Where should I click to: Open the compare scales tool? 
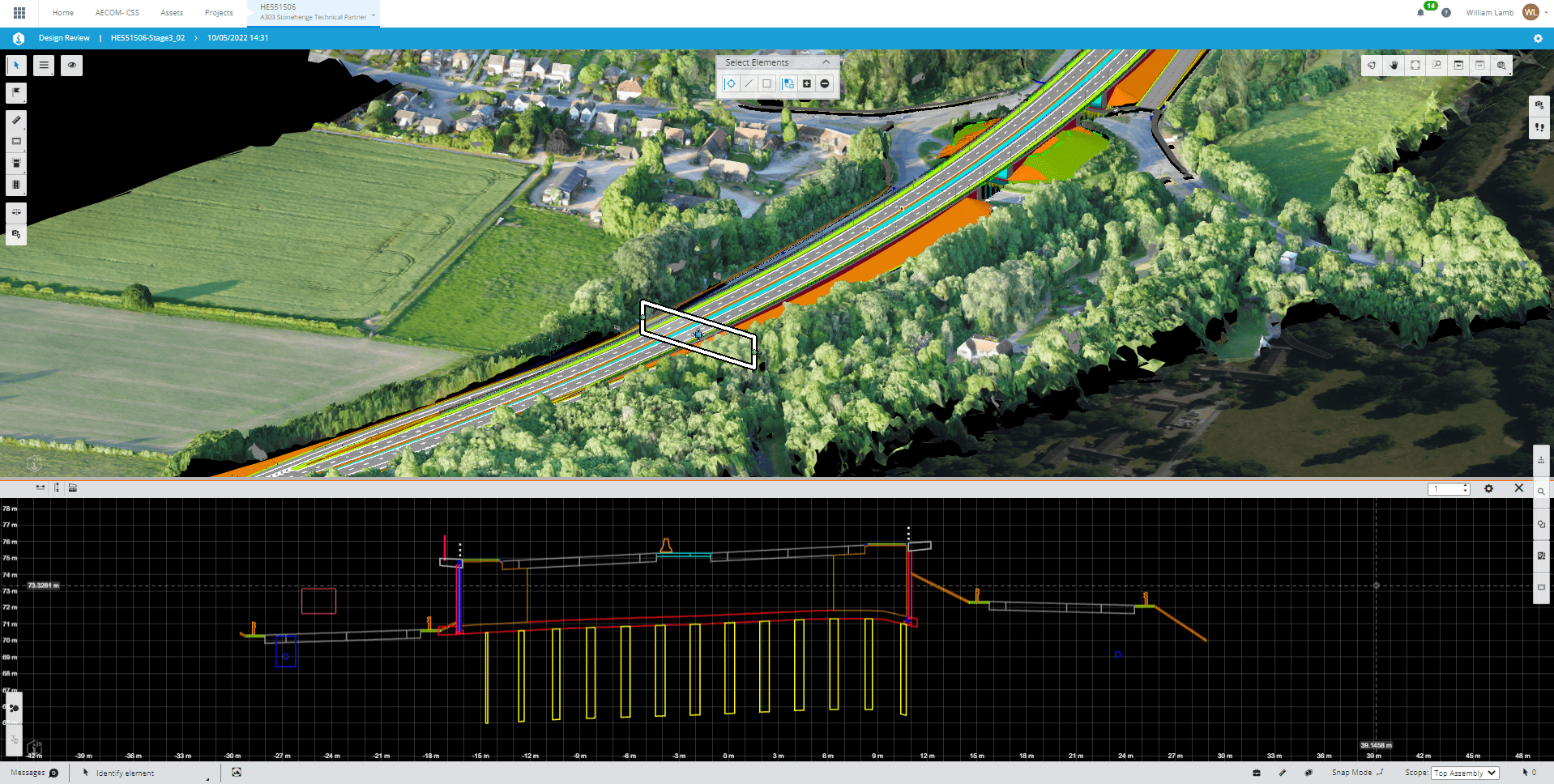[16, 212]
